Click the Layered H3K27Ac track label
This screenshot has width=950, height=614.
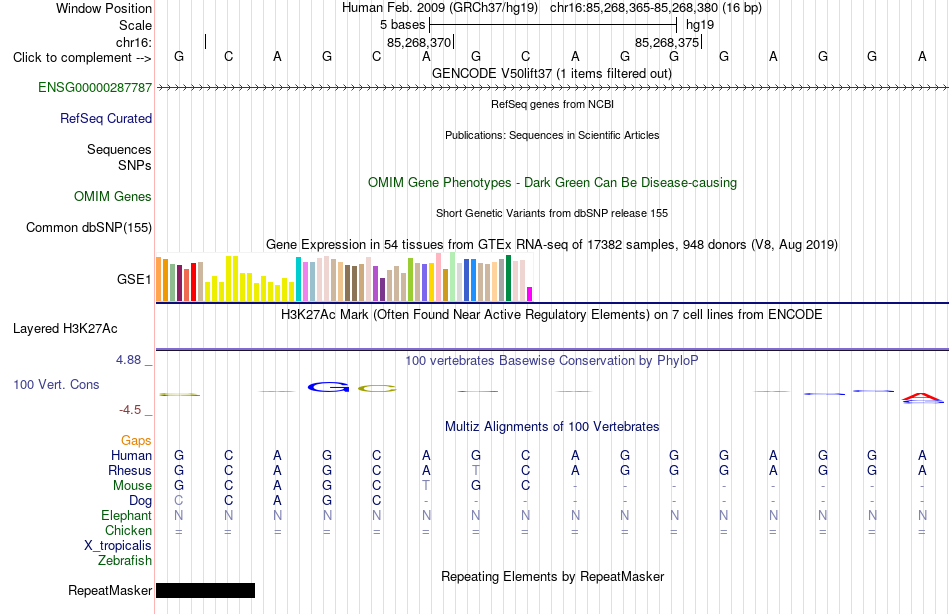tap(65, 329)
